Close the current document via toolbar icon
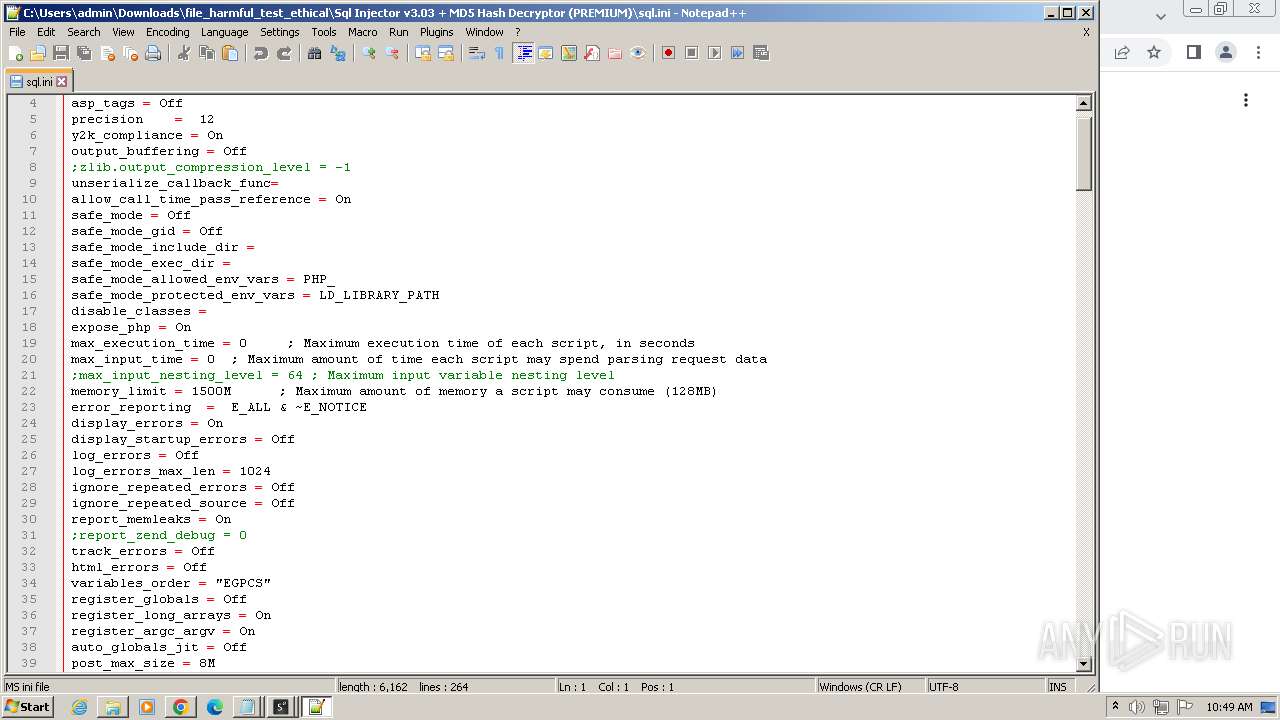Image resolution: width=1280 pixels, height=720 pixels. [x=107, y=53]
